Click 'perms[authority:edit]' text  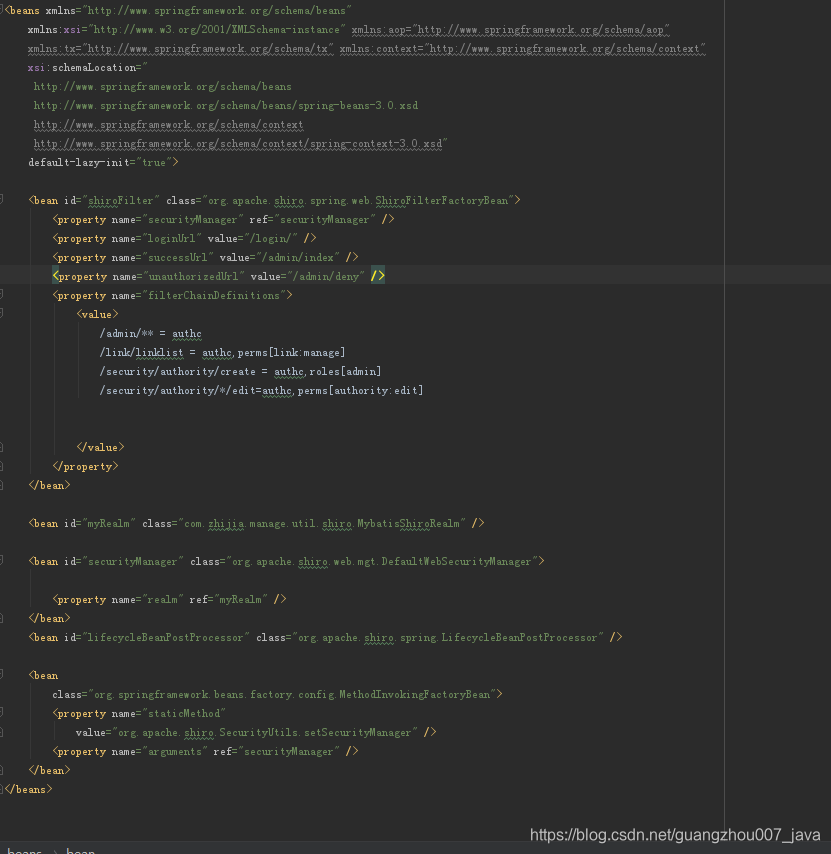coord(360,391)
